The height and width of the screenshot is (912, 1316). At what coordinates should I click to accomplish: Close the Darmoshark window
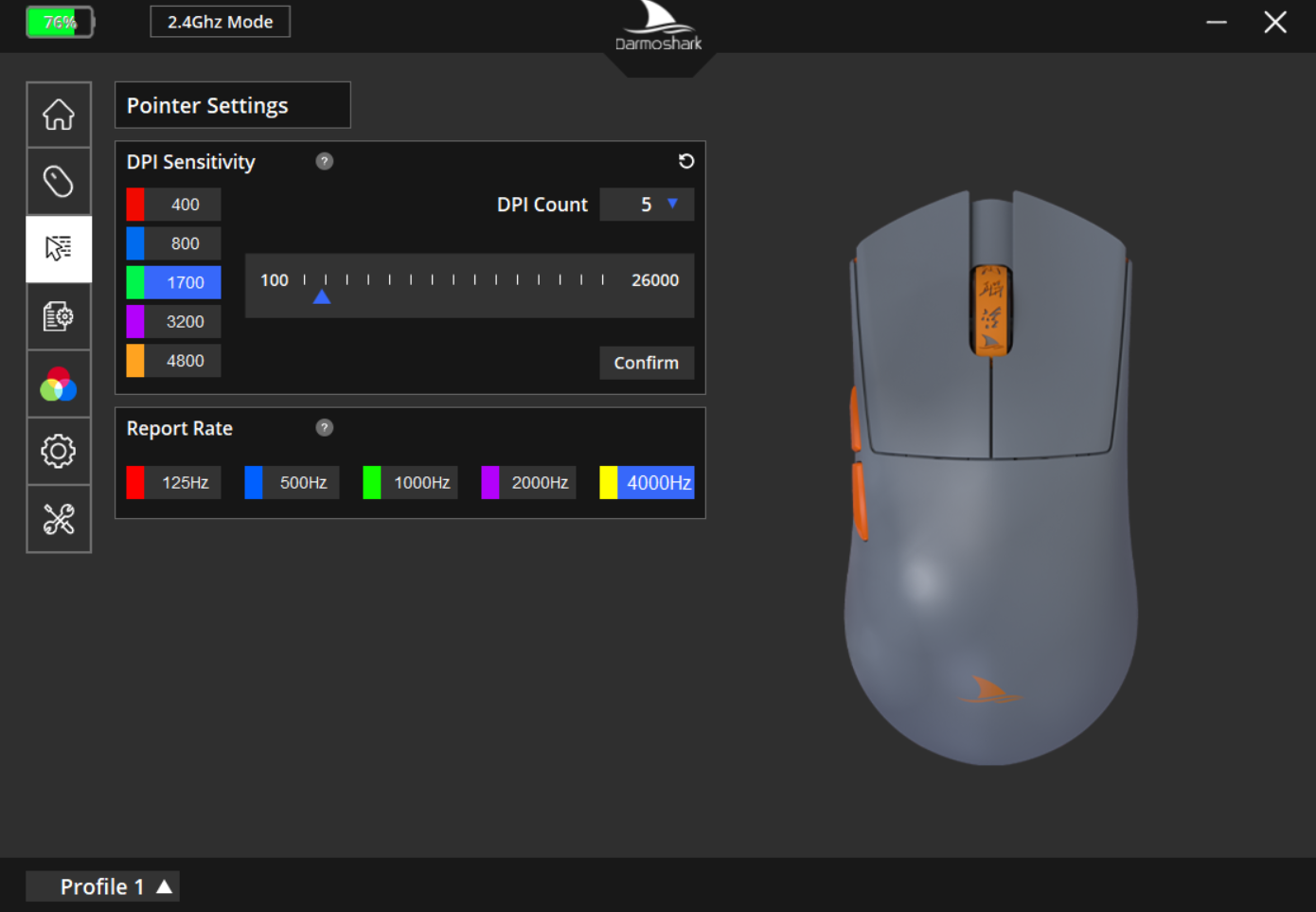(1275, 22)
